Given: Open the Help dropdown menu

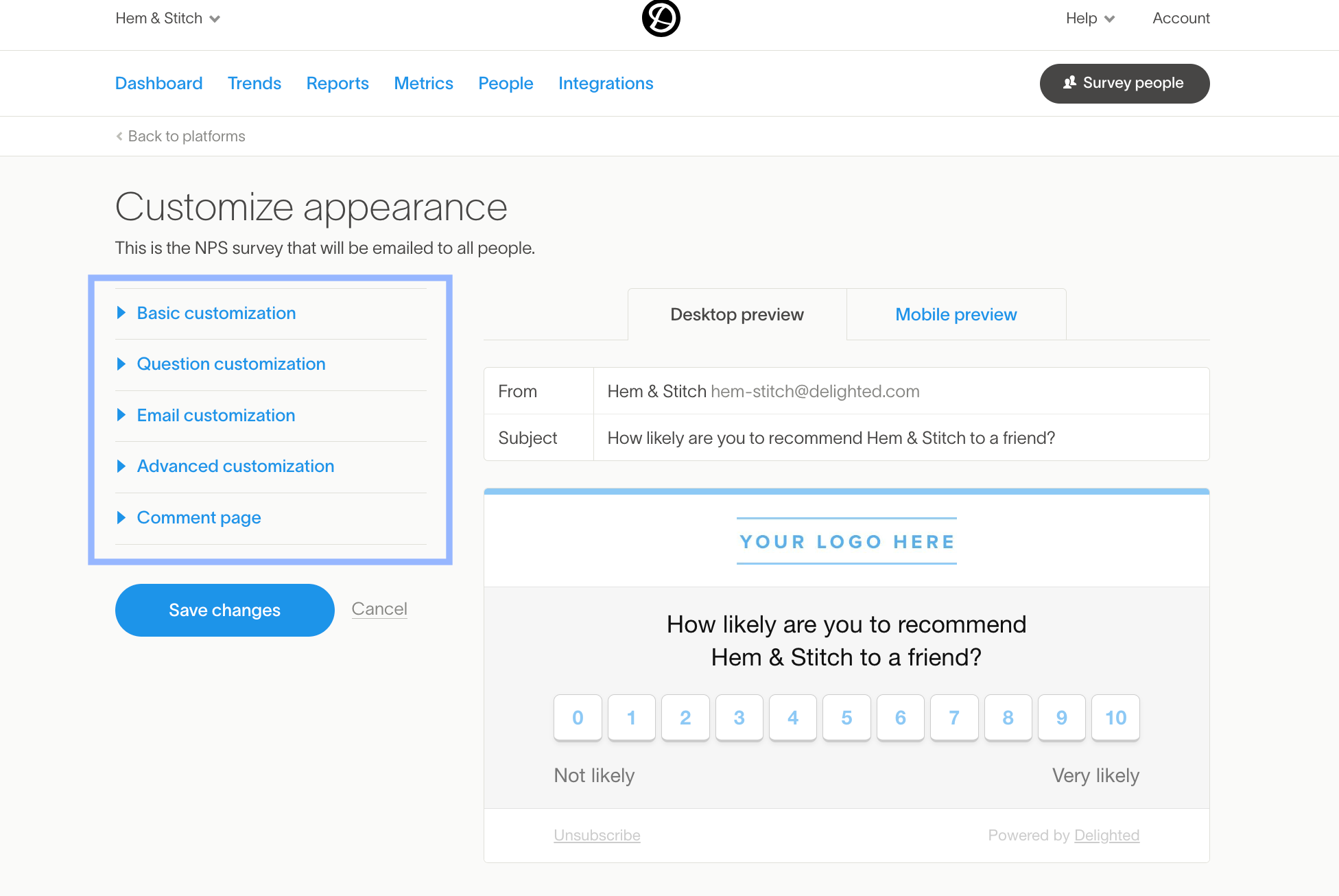Looking at the screenshot, I should pyautogui.click(x=1089, y=18).
